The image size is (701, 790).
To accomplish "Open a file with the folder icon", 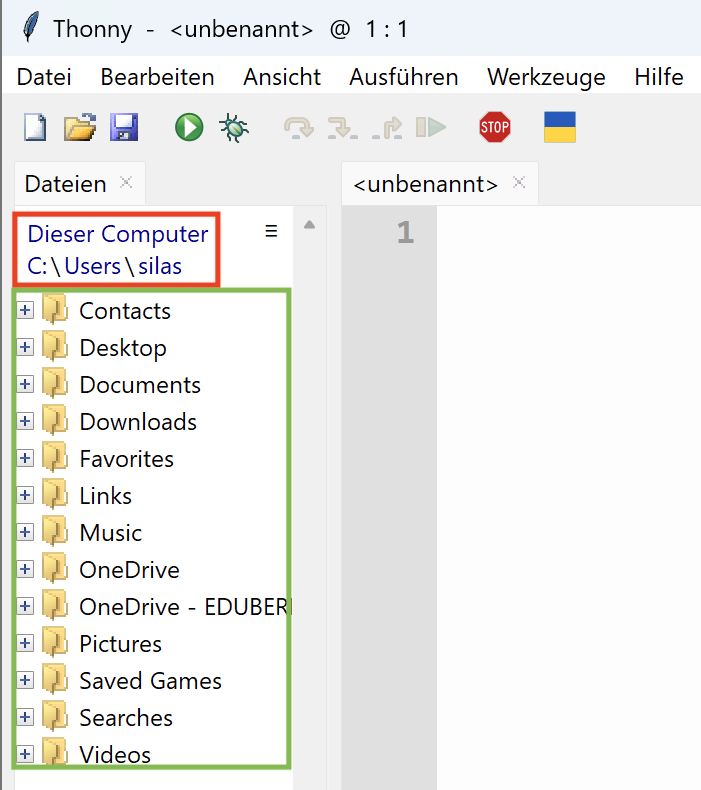I will coord(79,127).
